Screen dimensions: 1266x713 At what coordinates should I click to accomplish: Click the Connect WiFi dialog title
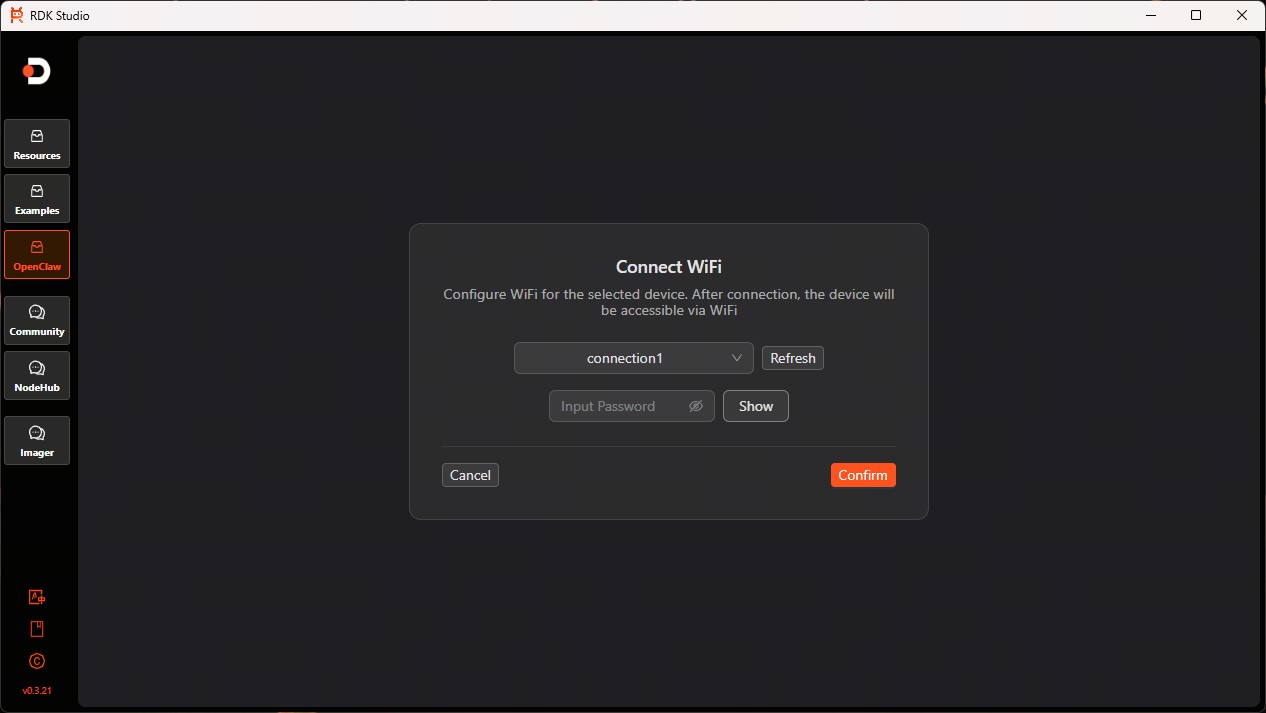[669, 267]
